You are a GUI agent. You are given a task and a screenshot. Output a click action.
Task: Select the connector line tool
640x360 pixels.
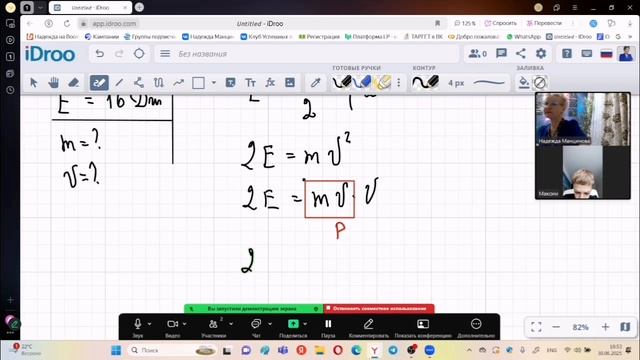pyautogui.click(x=139, y=83)
